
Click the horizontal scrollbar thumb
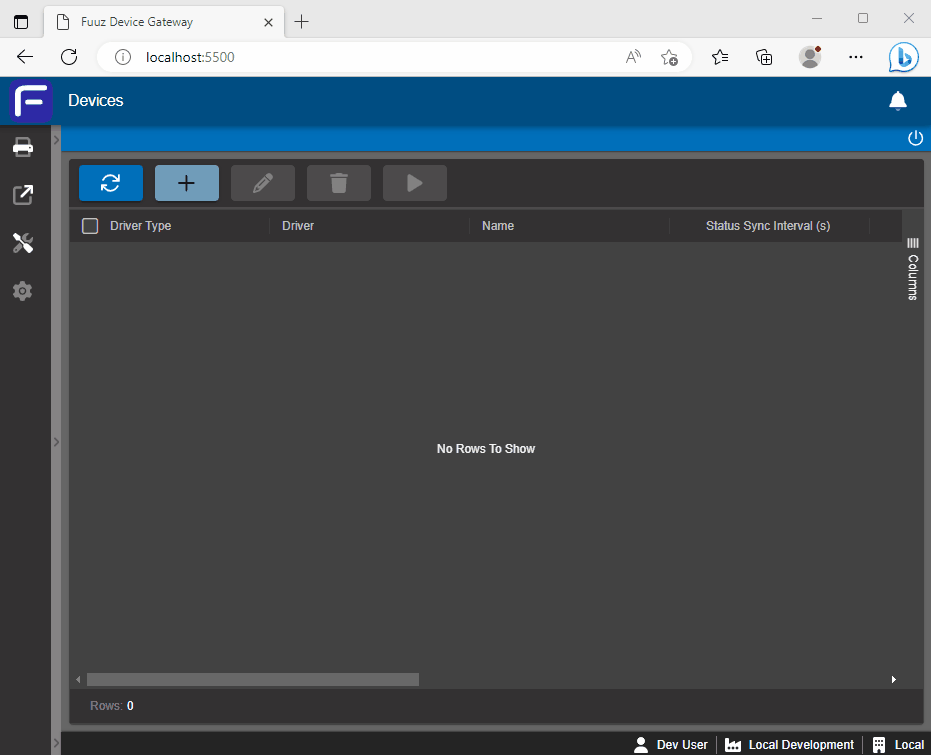pyautogui.click(x=253, y=680)
